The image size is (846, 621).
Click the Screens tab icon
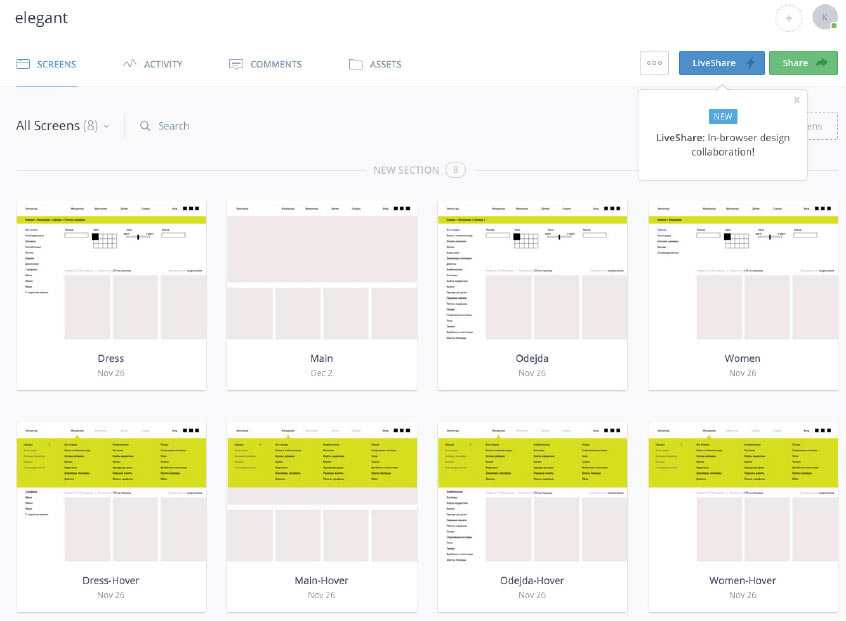point(23,64)
